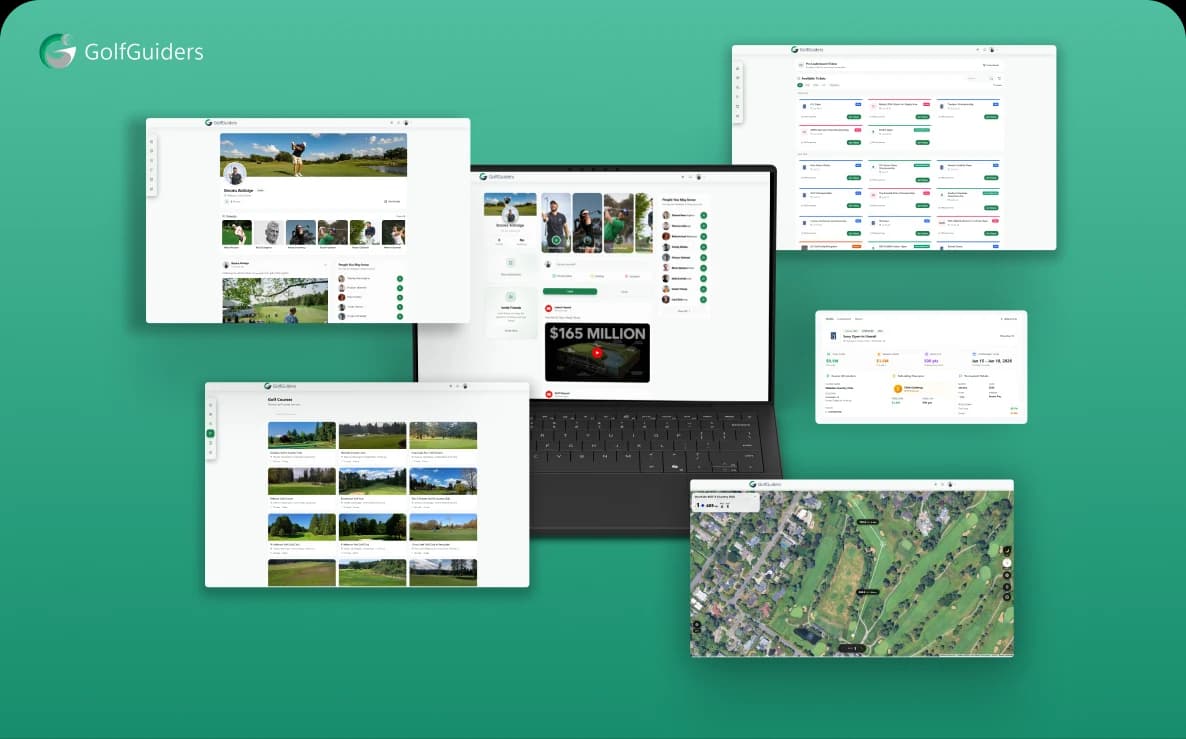Open the green-shirt golfer story thumbnail
This screenshot has width=1186, height=739.
(618, 222)
